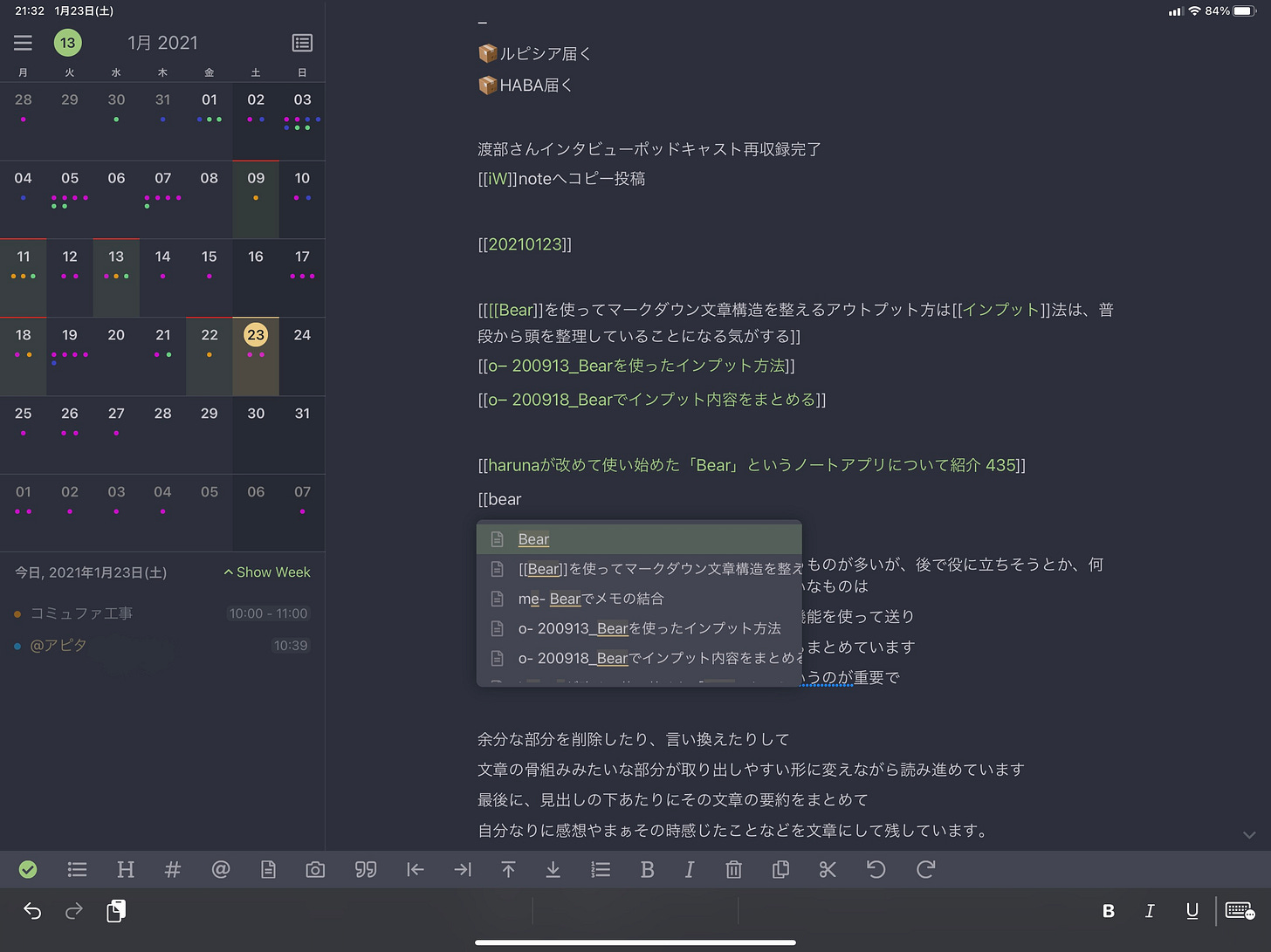Copy line with duplicate pages icon

click(x=780, y=869)
